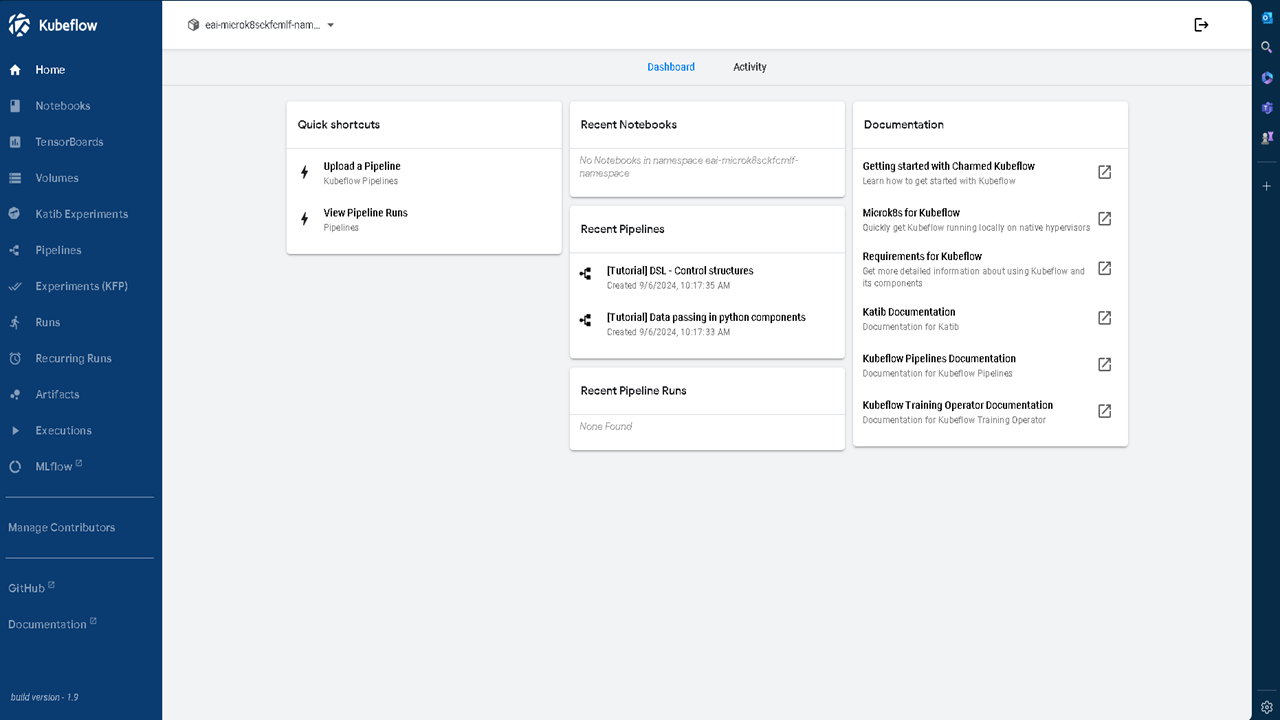Screen dimensions: 1280x720
Task: Switch to the Dashboard tab
Action: (x=671, y=67)
